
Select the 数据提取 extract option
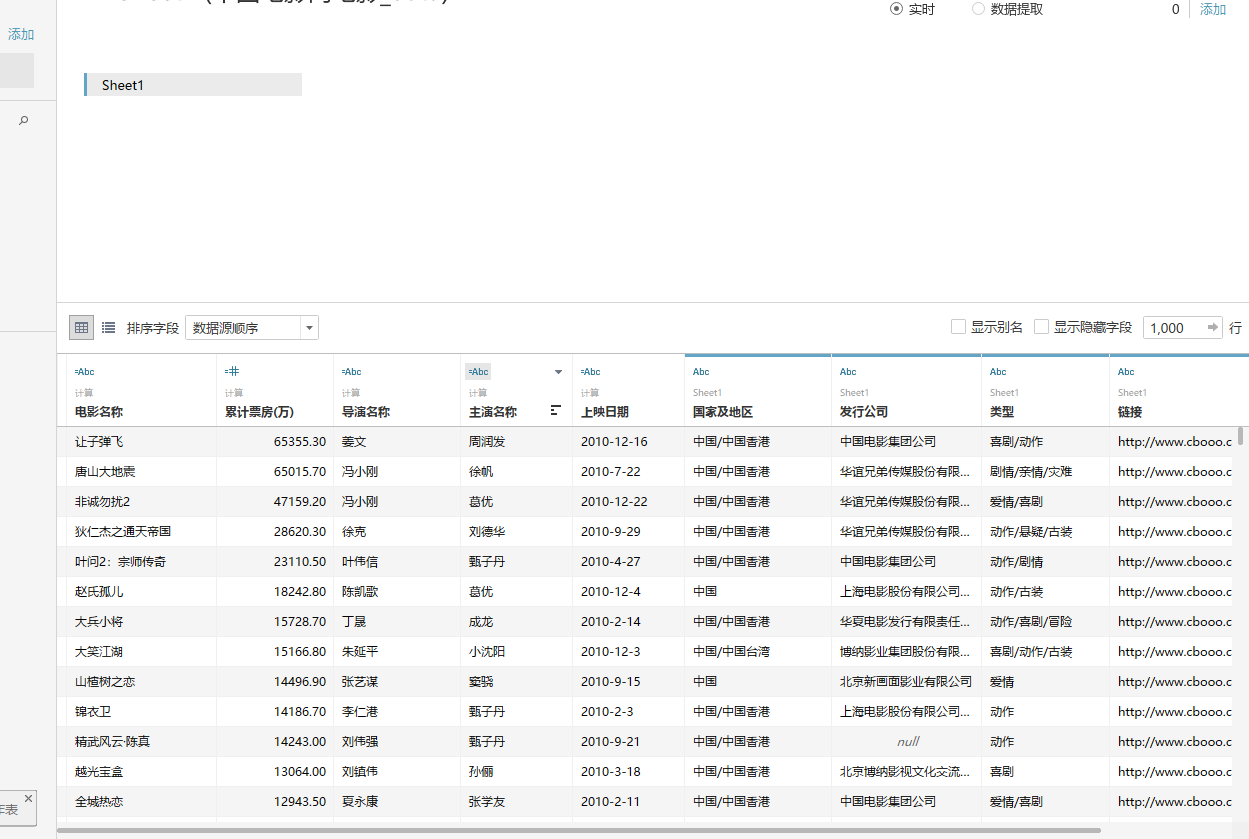click(x=978, y=9)
